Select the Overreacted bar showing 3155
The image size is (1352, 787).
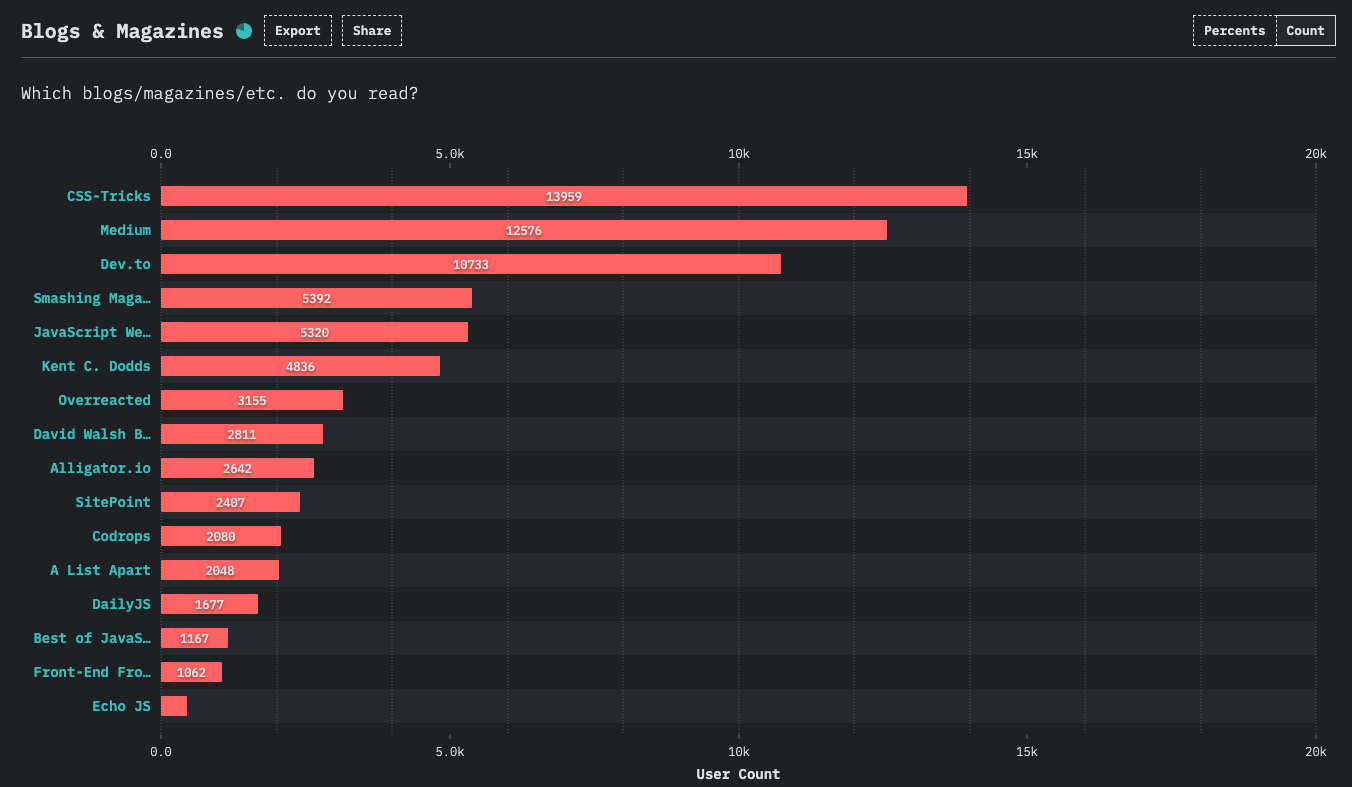252,400
